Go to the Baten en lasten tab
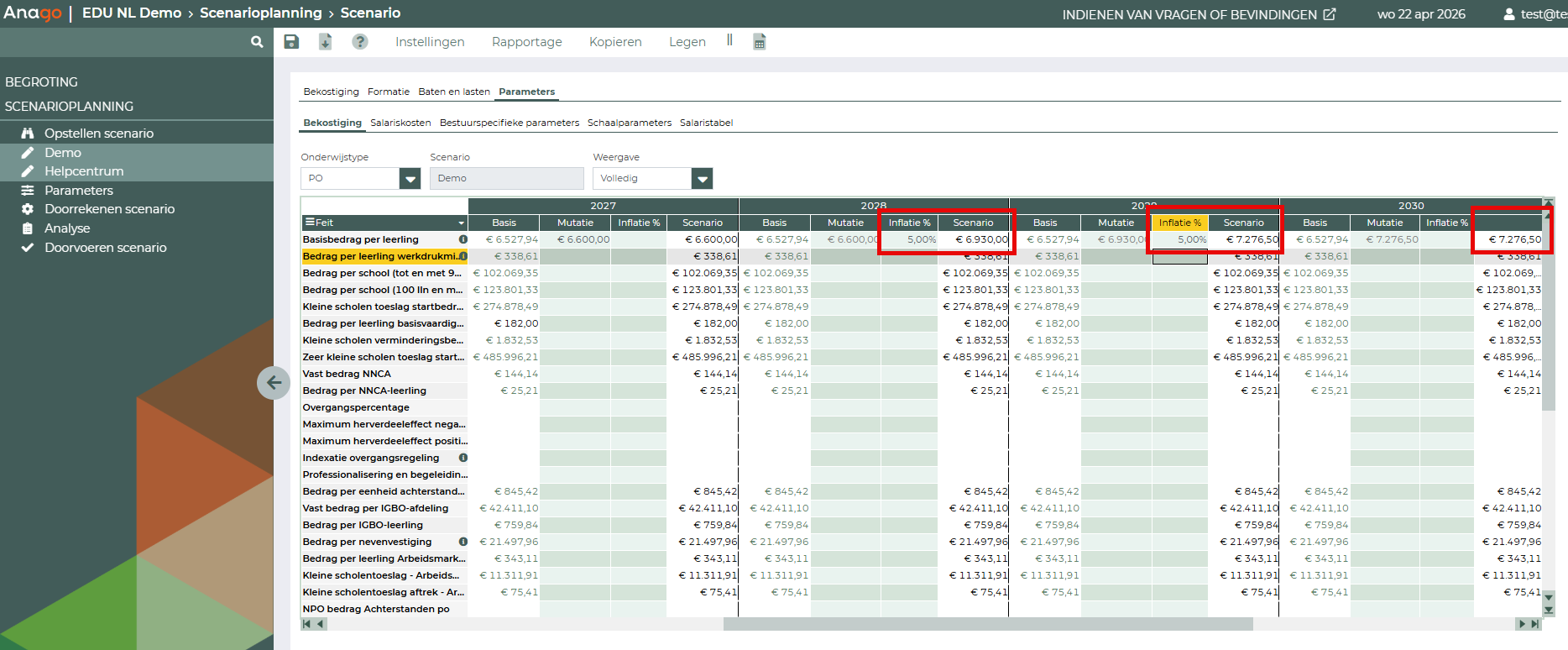Screen dimensions: 1568x650 point(453,92)
